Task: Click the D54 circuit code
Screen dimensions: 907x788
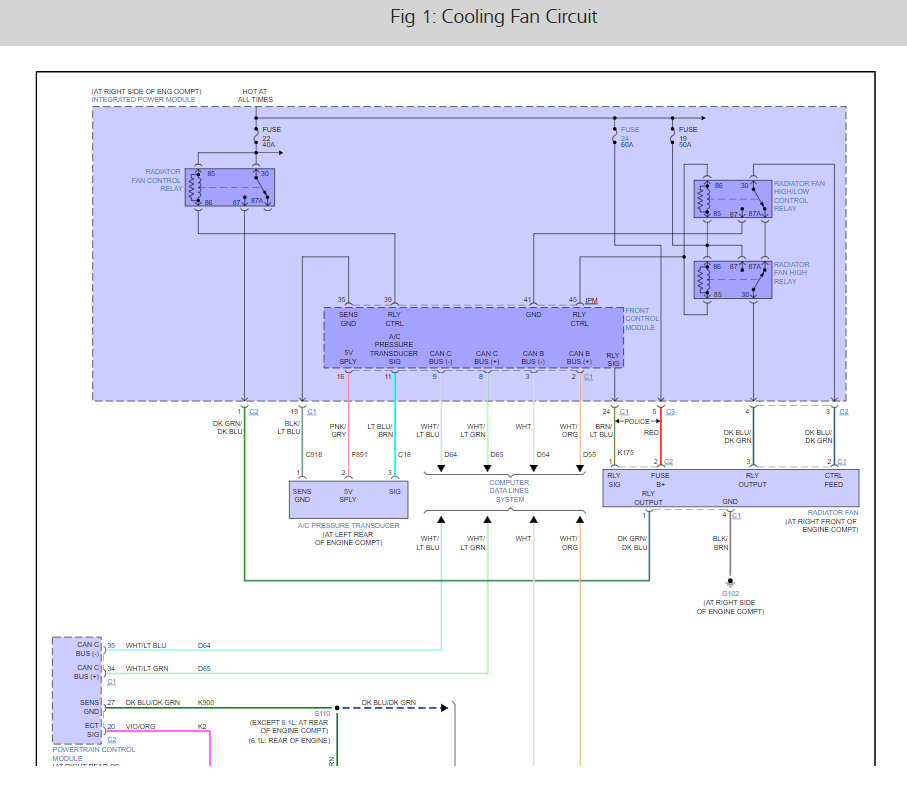Action: [543, 455]
